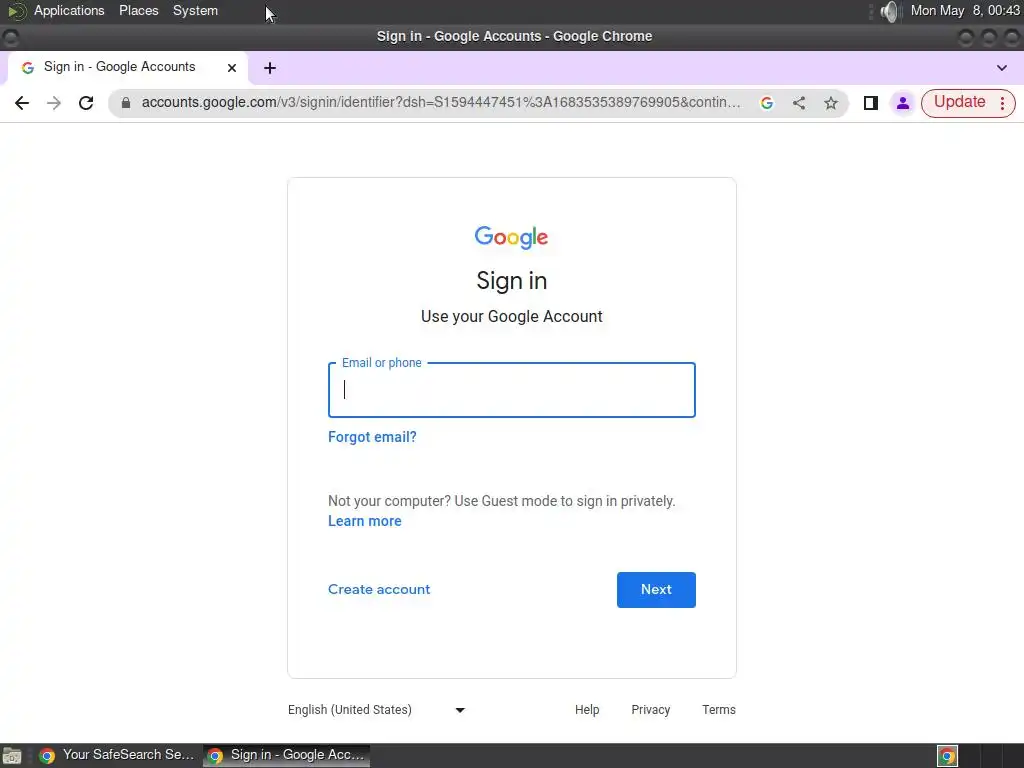Click the Chrome icon in the bottom-right tray

[947, 756]
